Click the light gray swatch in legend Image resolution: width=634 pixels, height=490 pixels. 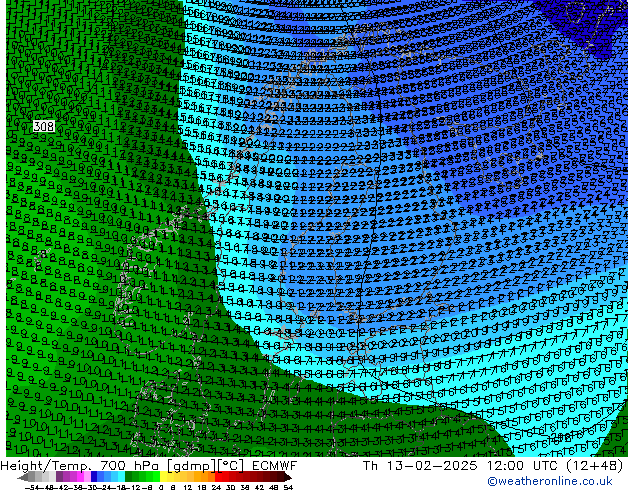click(x=52, y=477)
